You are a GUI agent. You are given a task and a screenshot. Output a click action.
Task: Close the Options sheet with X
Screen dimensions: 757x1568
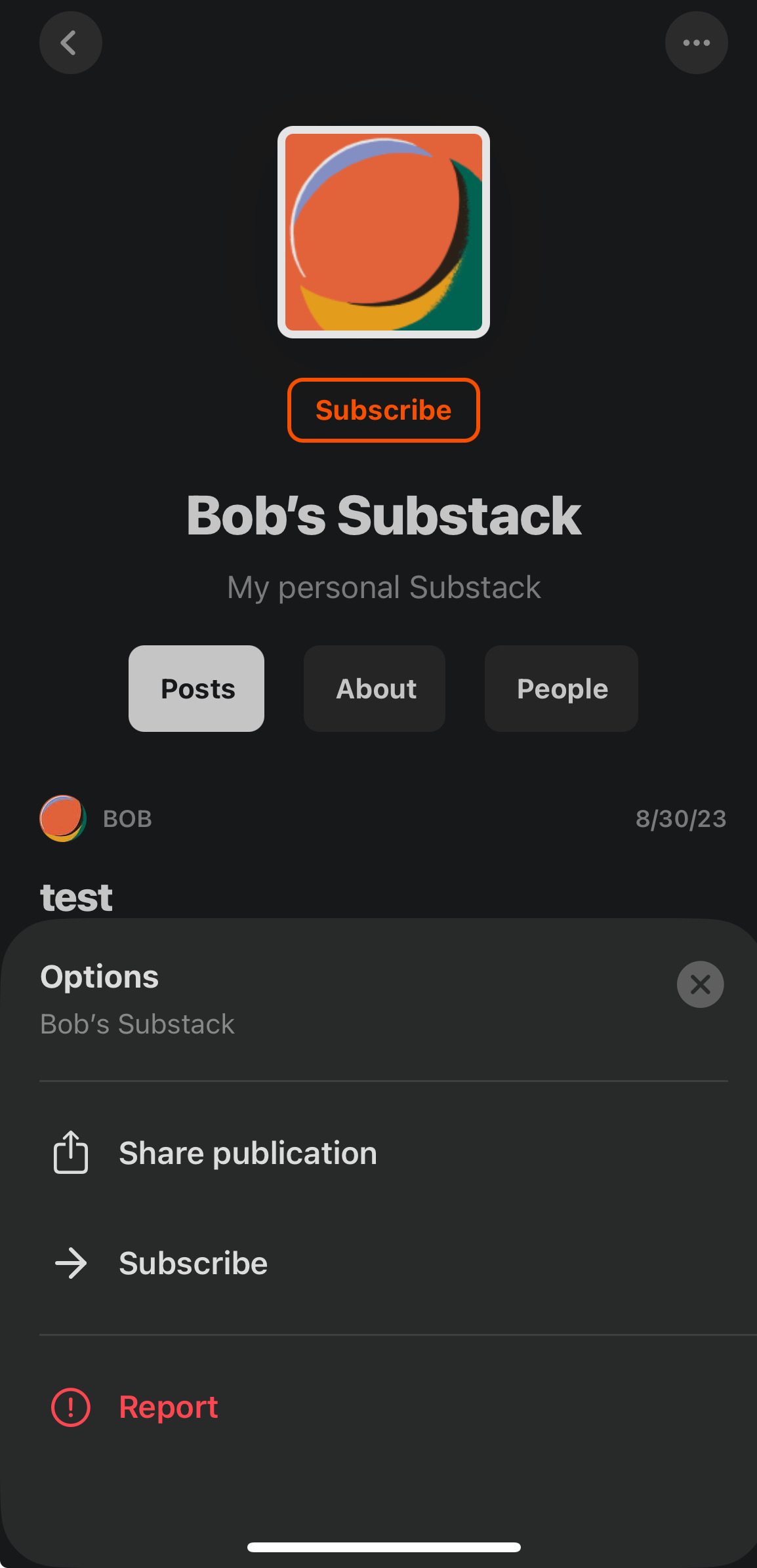click(x=700, y=984)
